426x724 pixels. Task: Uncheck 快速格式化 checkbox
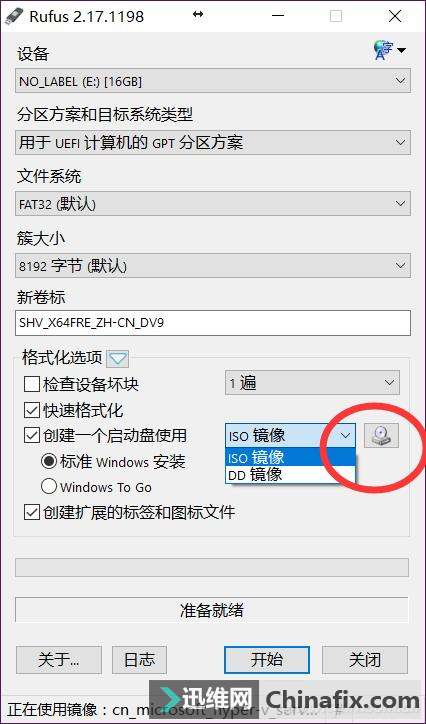point(32,410)
